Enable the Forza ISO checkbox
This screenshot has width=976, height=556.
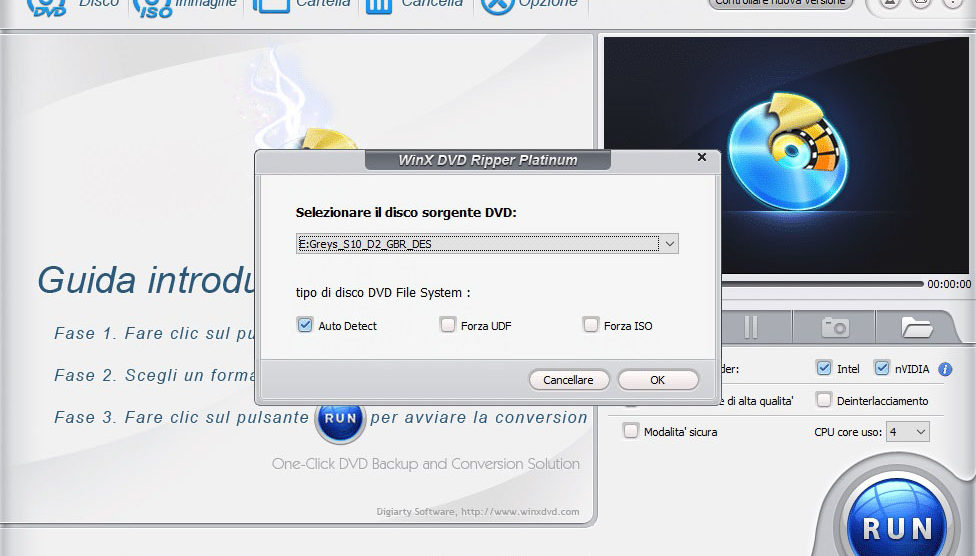coord(590,325)
